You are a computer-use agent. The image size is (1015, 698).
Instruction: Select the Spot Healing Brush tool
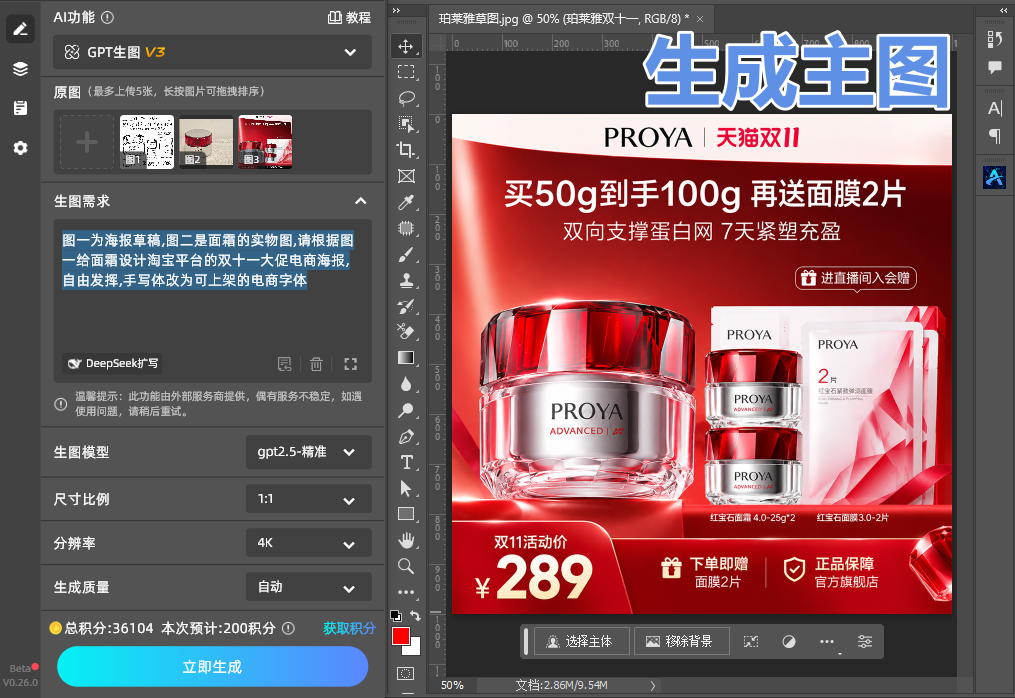coord(406,229)
